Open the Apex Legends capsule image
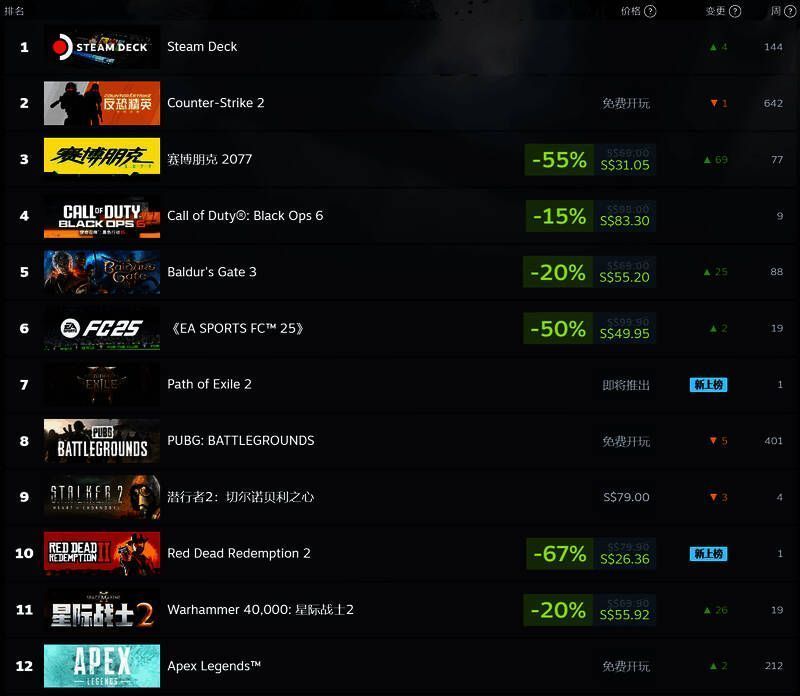 tap(102, 666)
